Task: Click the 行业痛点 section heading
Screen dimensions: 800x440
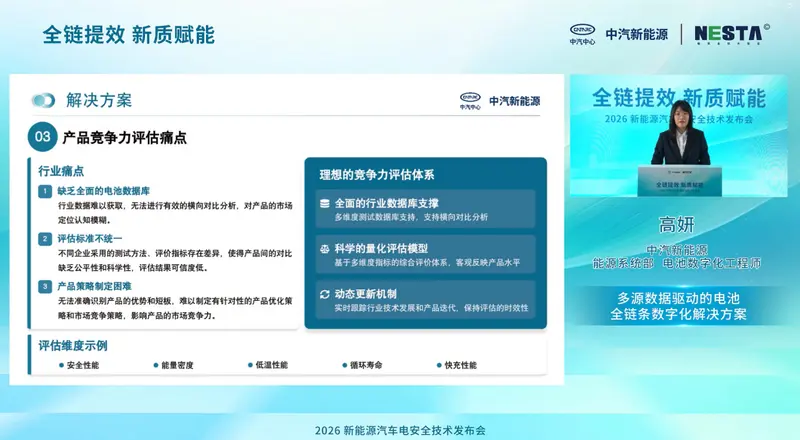Action: (x=60, y=171)
